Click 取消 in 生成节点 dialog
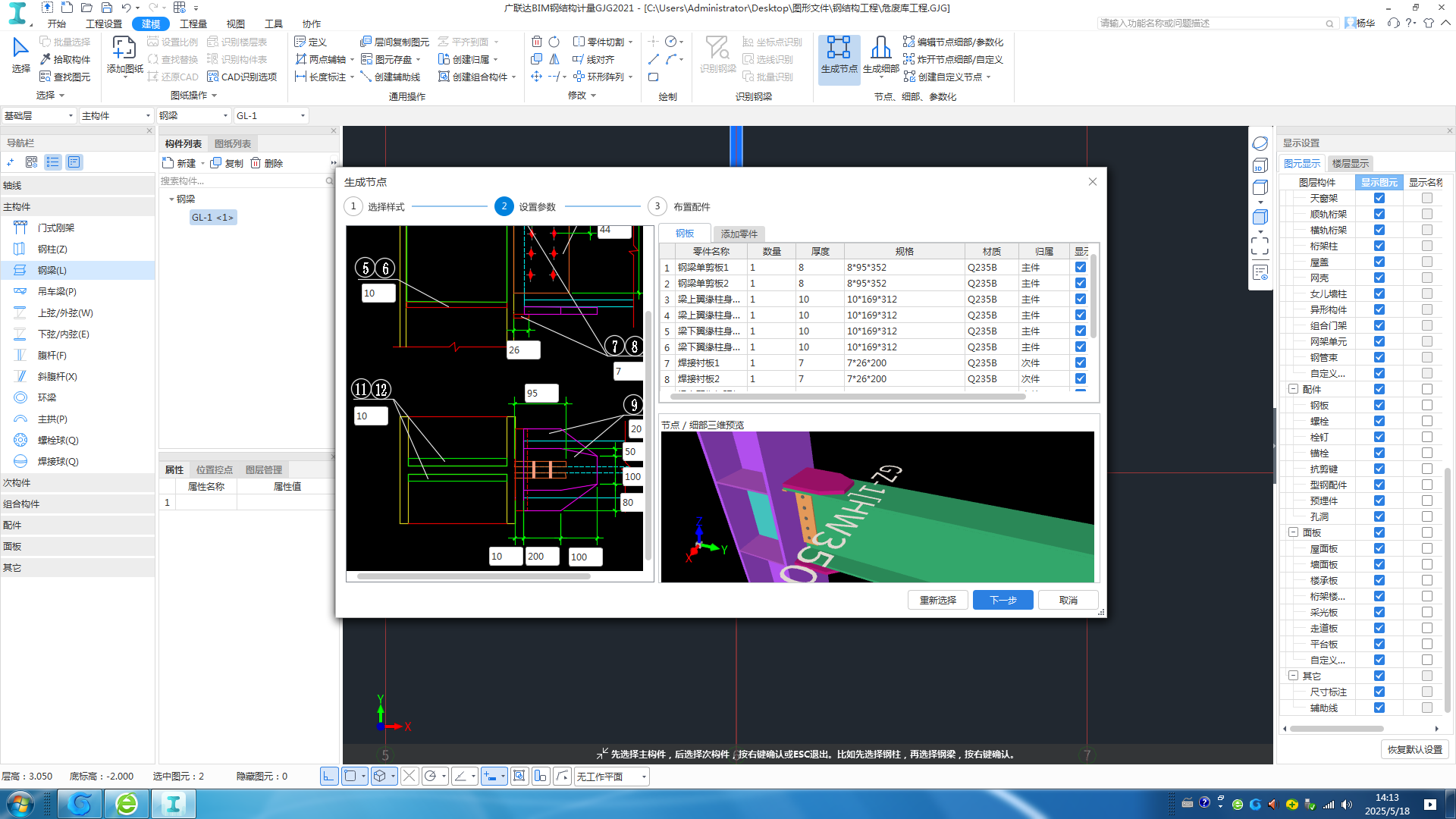This screenshot has height=819, width=1456. (1068, 600)
